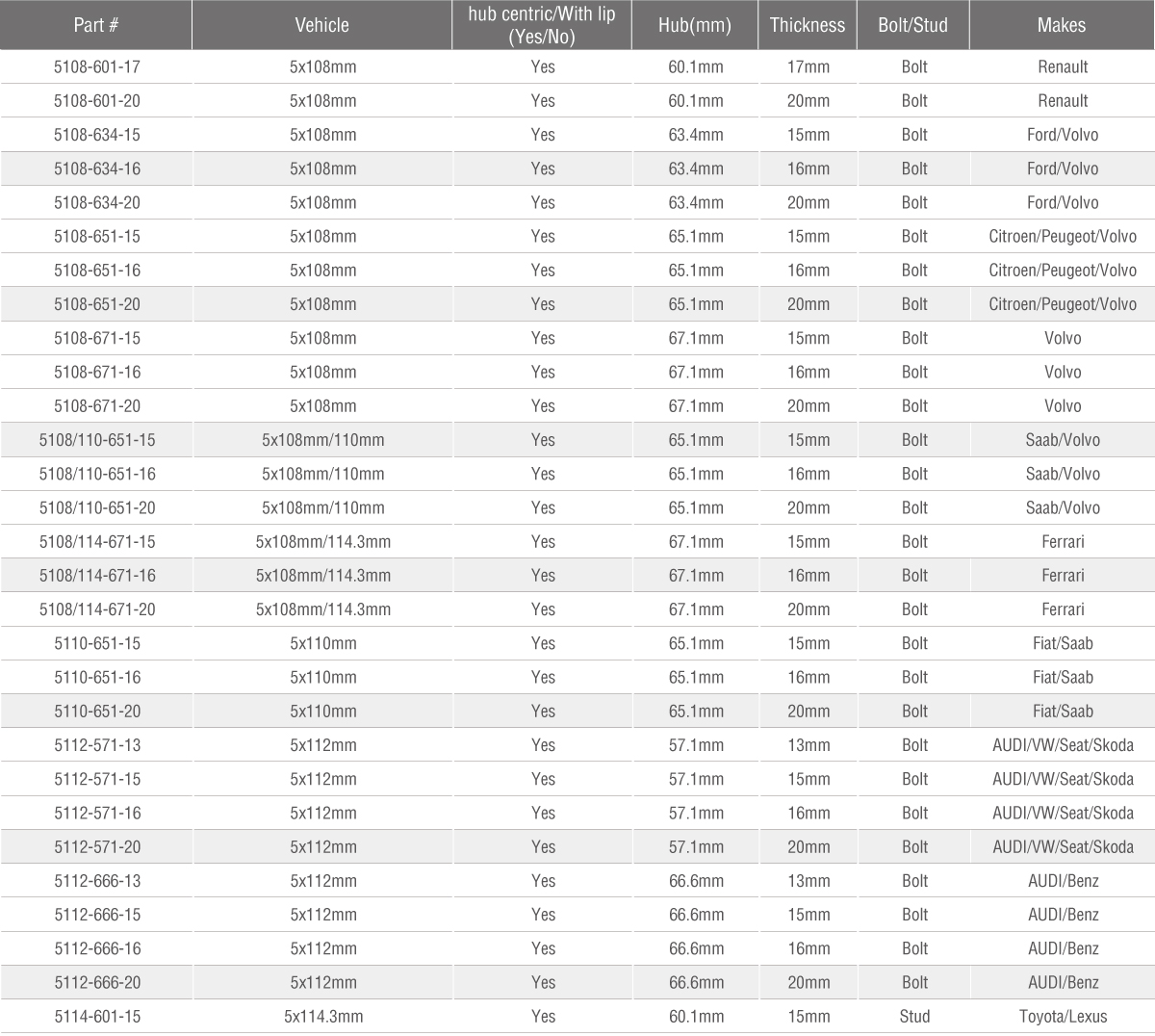1155x1036 pixels.
Task: Click the 17mm thickness cell
Action: (808, 66)
